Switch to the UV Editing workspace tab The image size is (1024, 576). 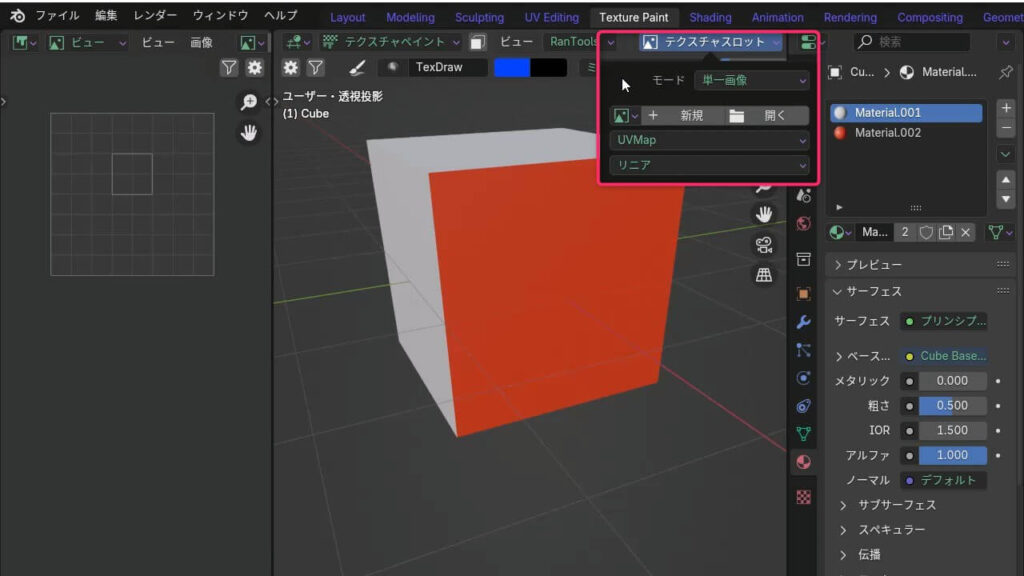click(x=552, y=18)
